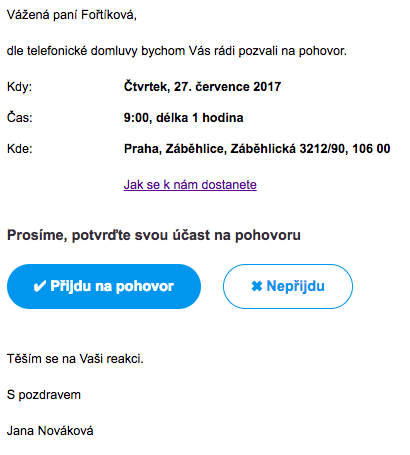Click the heading Prosíme, potvrďte svou účast
The width and height of the screenshot is (410, 455).
click(x=154, y=235)
